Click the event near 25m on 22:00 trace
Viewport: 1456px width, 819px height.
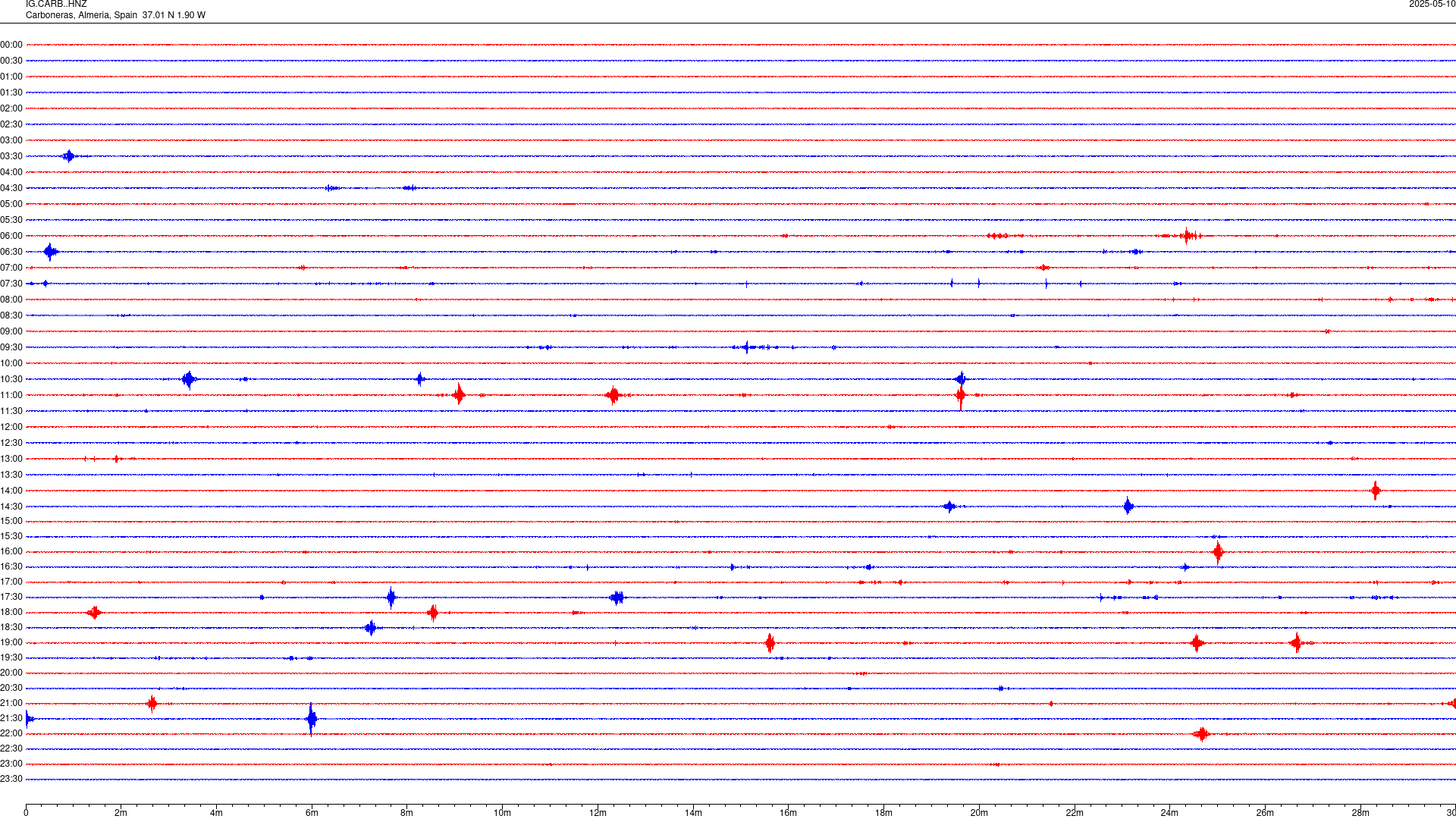pos(1201,734)
